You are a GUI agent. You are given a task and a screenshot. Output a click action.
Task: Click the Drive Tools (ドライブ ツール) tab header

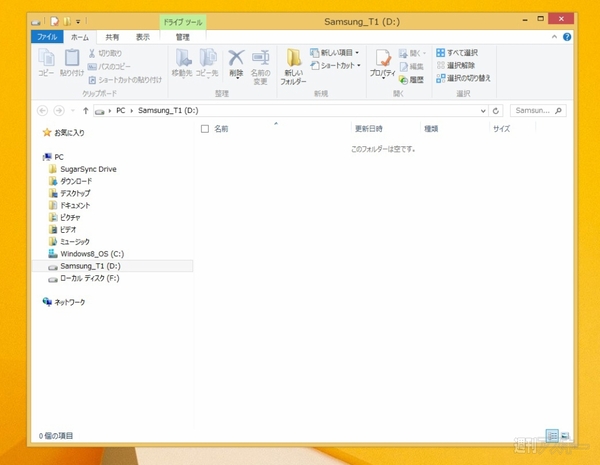[183, 22]
